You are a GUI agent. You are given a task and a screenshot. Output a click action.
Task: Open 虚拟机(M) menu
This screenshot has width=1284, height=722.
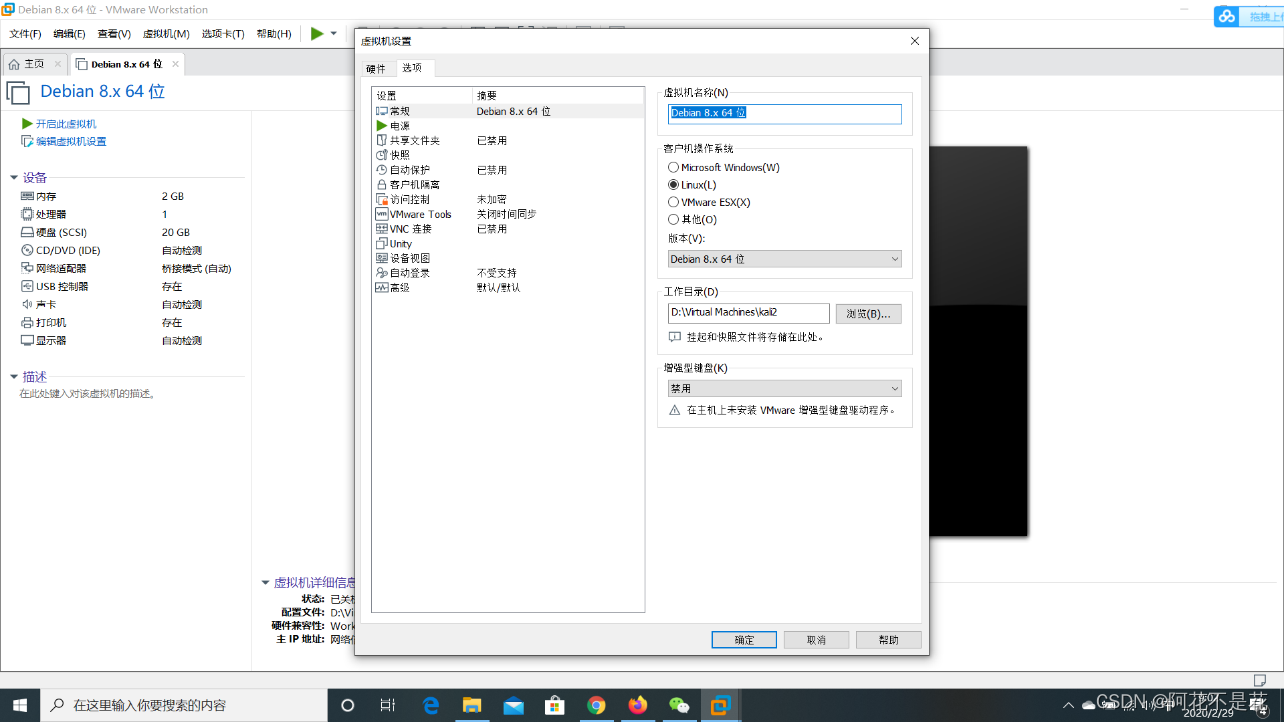(x=166, y=34)
